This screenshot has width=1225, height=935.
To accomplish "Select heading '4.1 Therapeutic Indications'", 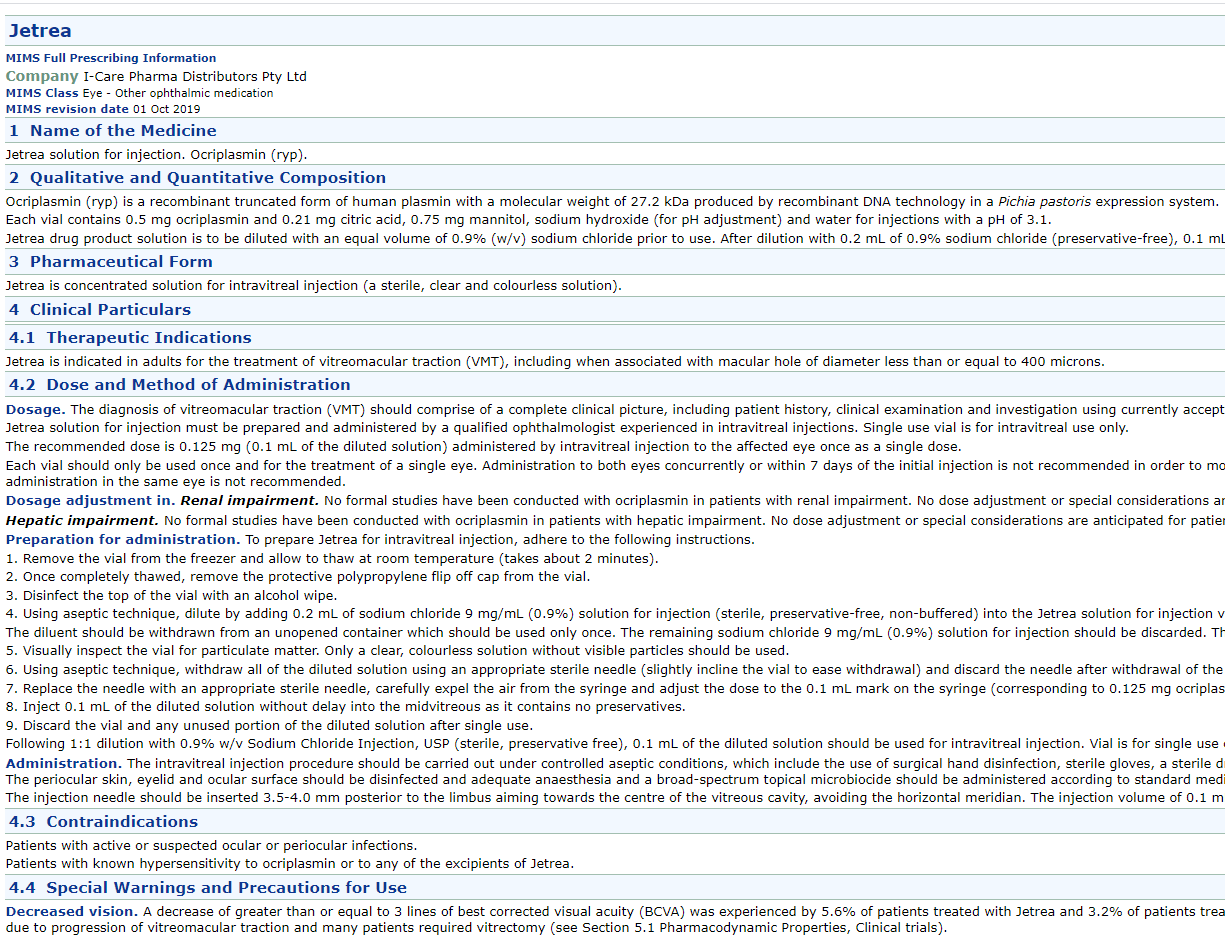I will pos(130,338).
